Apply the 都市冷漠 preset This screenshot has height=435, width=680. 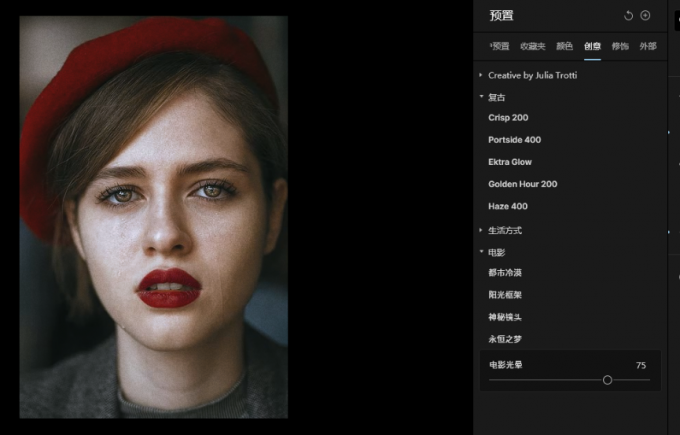[x=505, y=273]
